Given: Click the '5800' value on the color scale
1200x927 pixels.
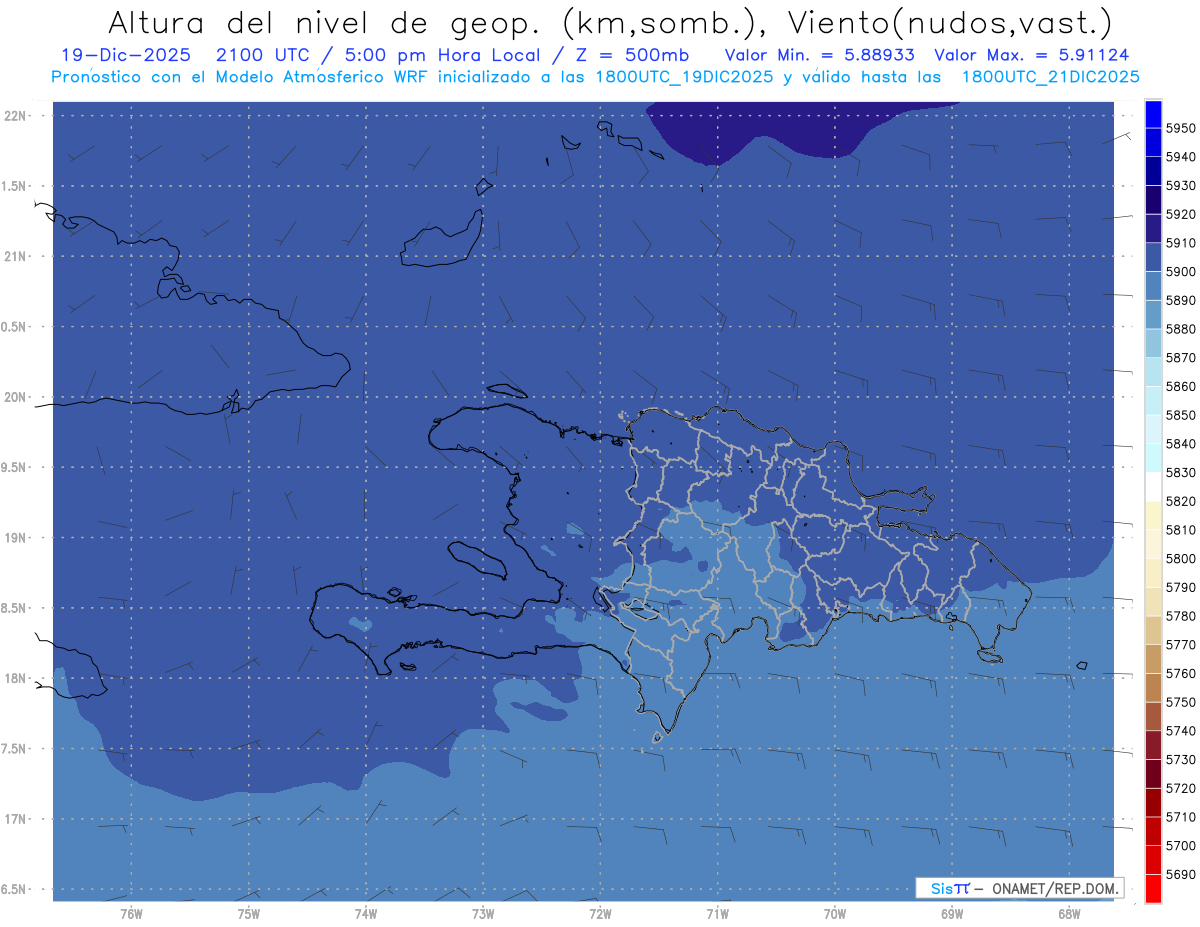Looking at the screenshot, I should [1180, 559].
